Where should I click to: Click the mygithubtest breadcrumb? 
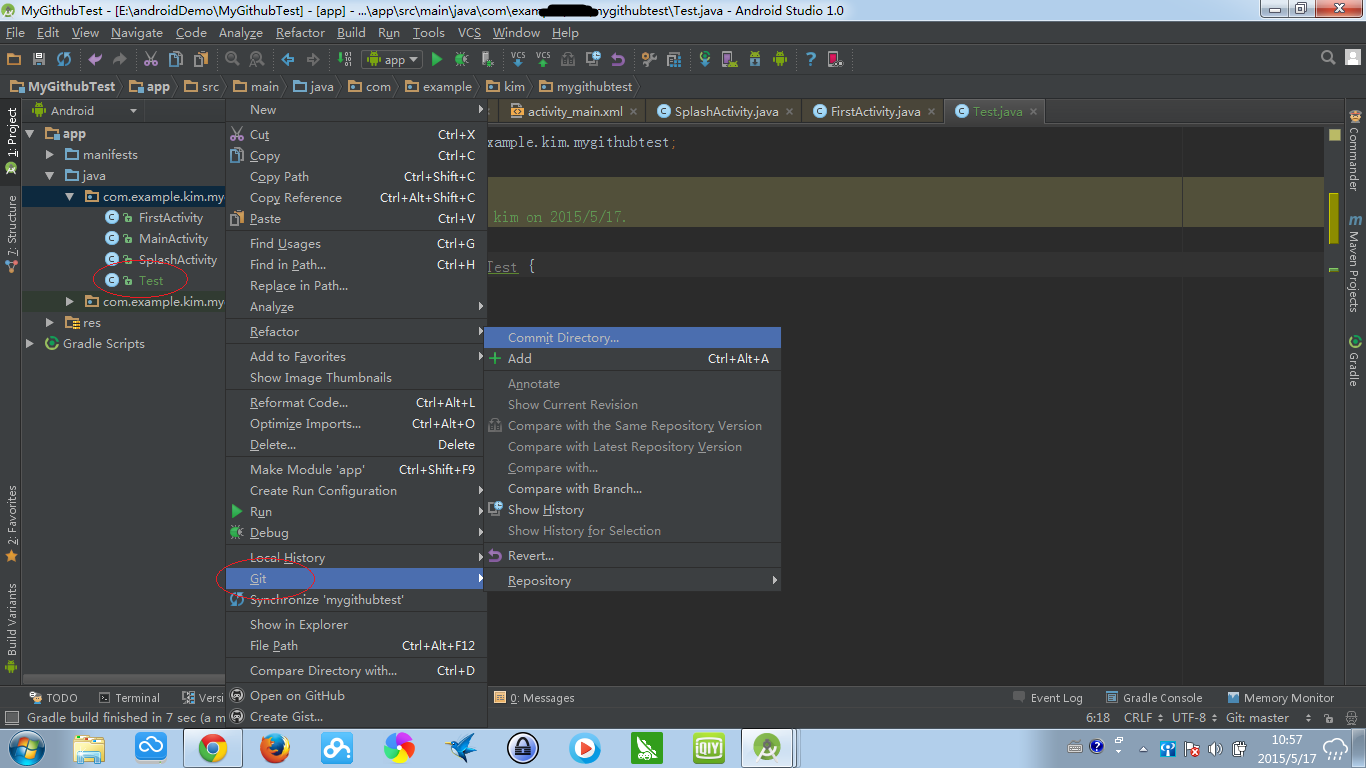(585, 87)
